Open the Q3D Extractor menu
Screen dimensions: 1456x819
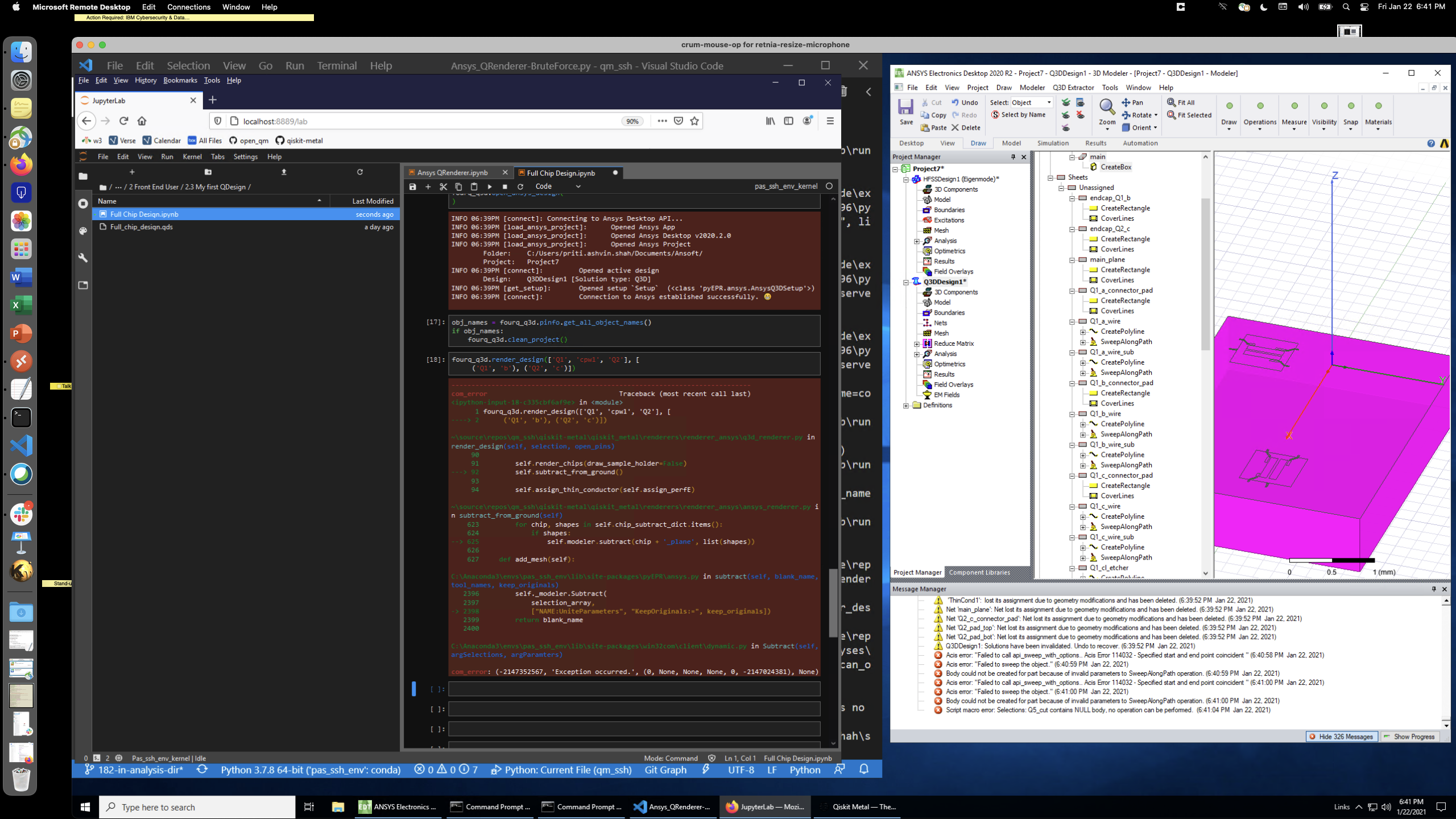click(1073, 88)
